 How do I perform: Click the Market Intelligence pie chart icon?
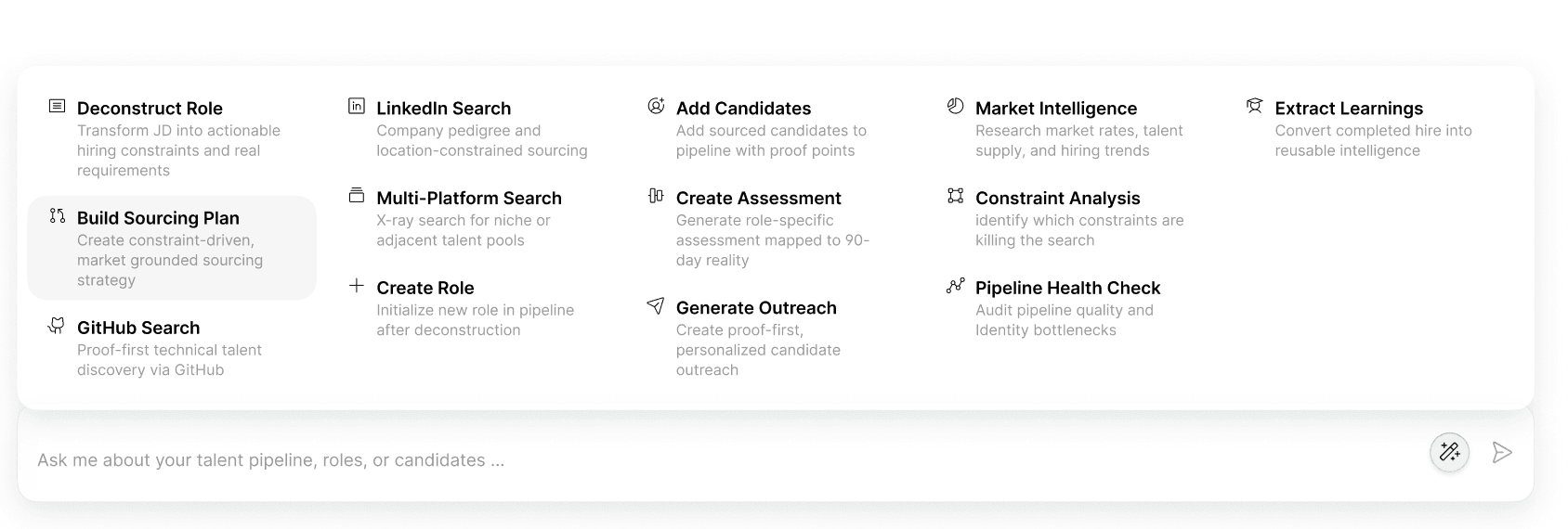click(x=955, y=106)
